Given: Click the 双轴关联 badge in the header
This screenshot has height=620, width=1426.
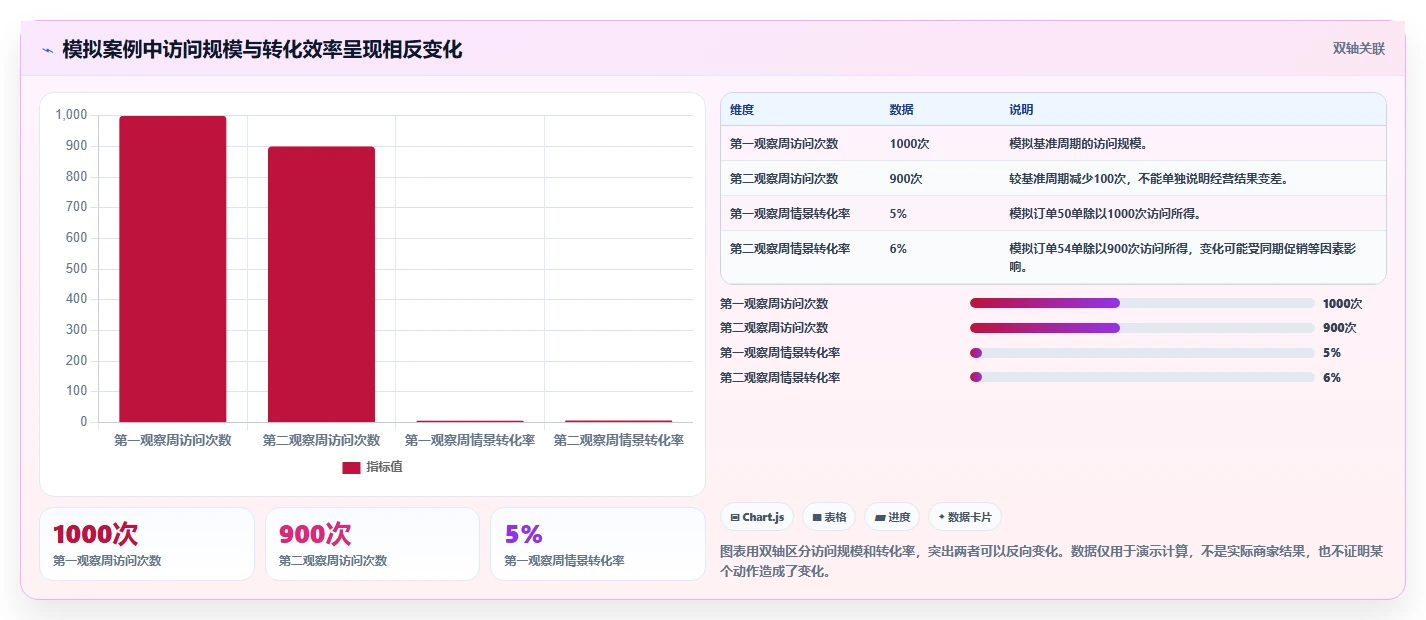Looking at the screenshot, I should (x=1359, y=48).
